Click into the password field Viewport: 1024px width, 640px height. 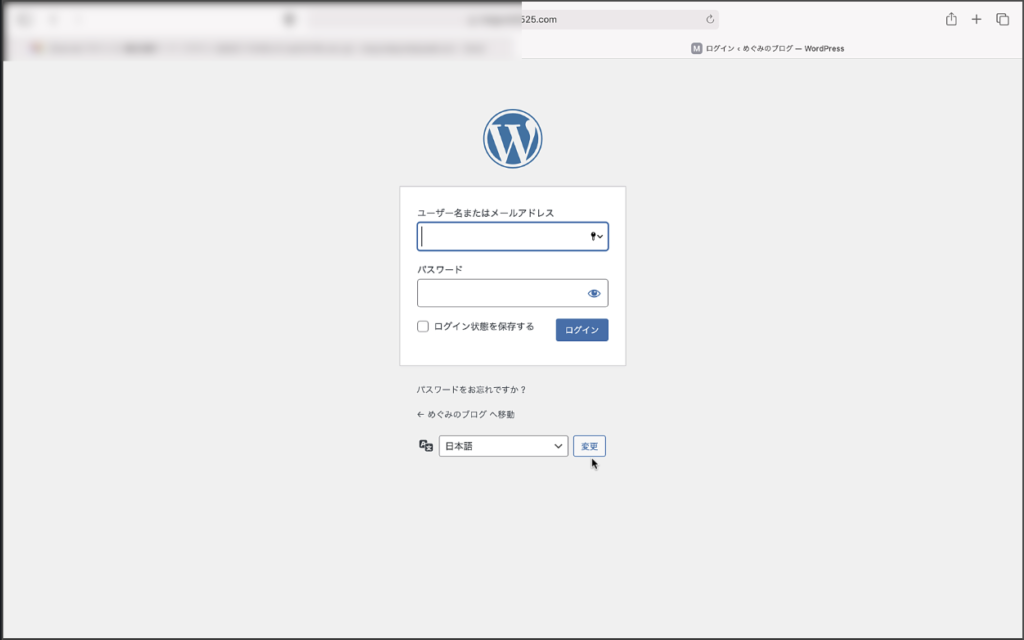coord(513,293)
